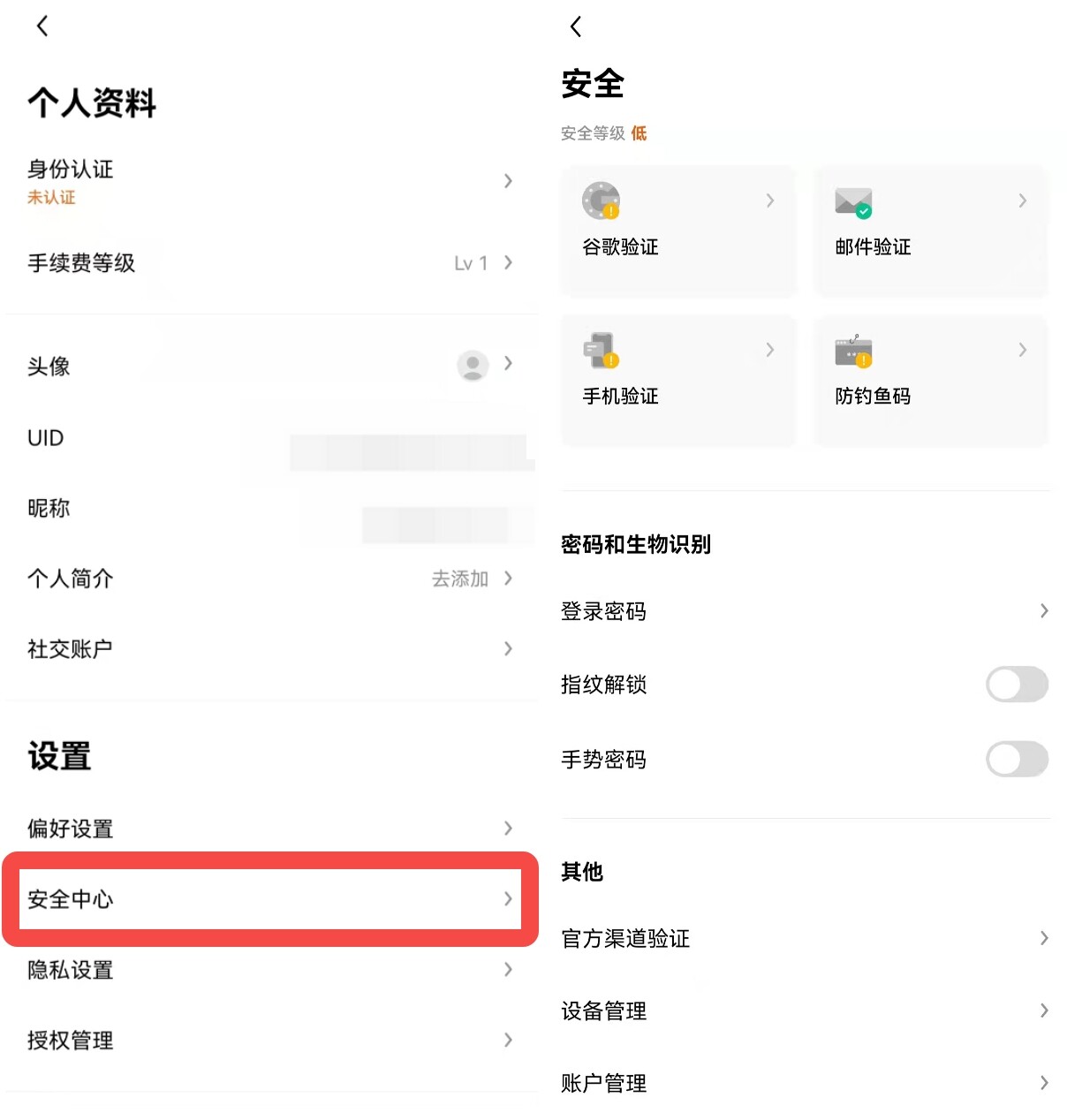Open the 社交账户 entry
The width and height of the screenshot is (1067, 1120).
270,649
